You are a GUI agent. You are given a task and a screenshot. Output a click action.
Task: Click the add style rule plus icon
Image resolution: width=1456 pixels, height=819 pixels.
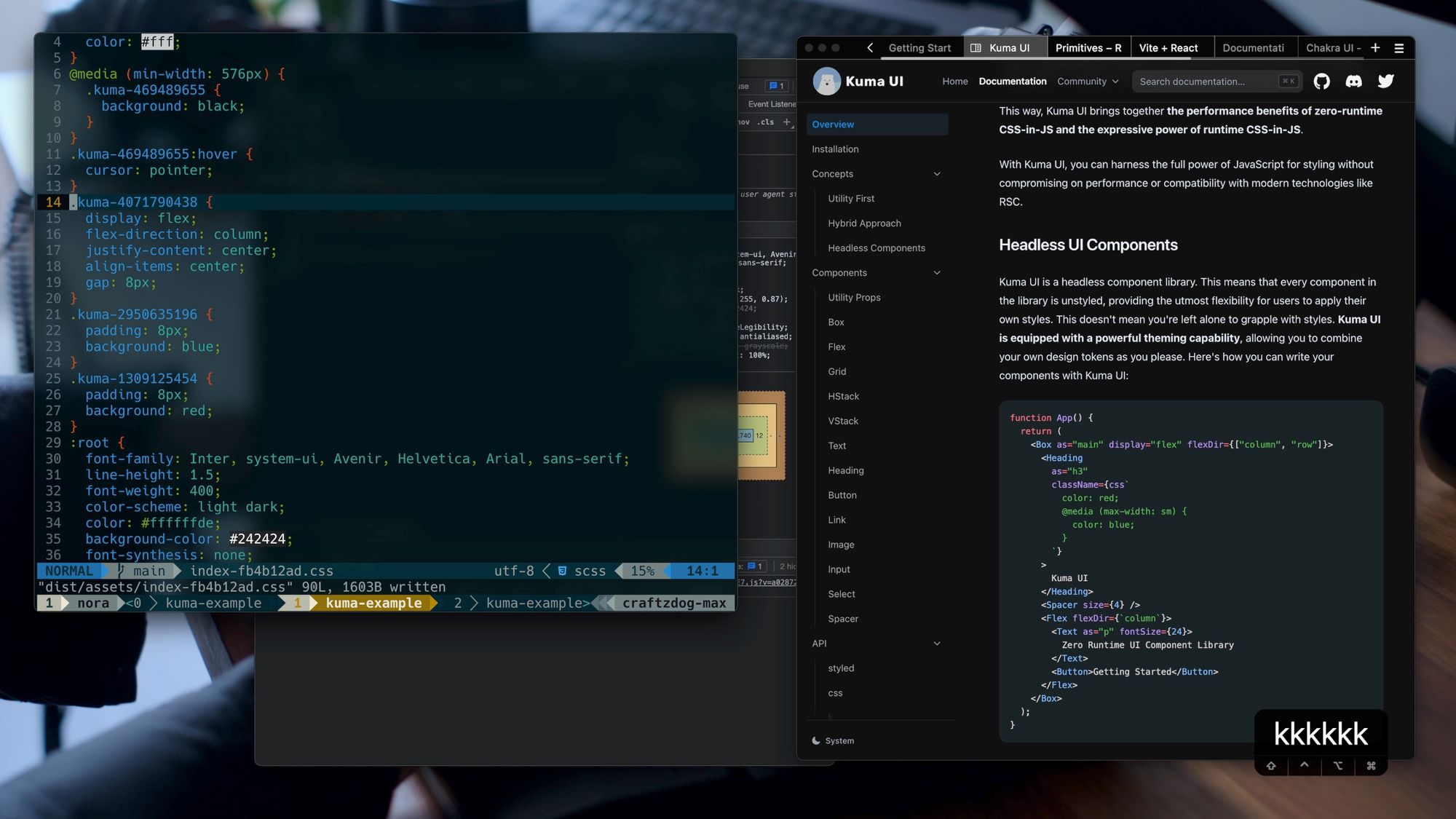tap(787, 122)
